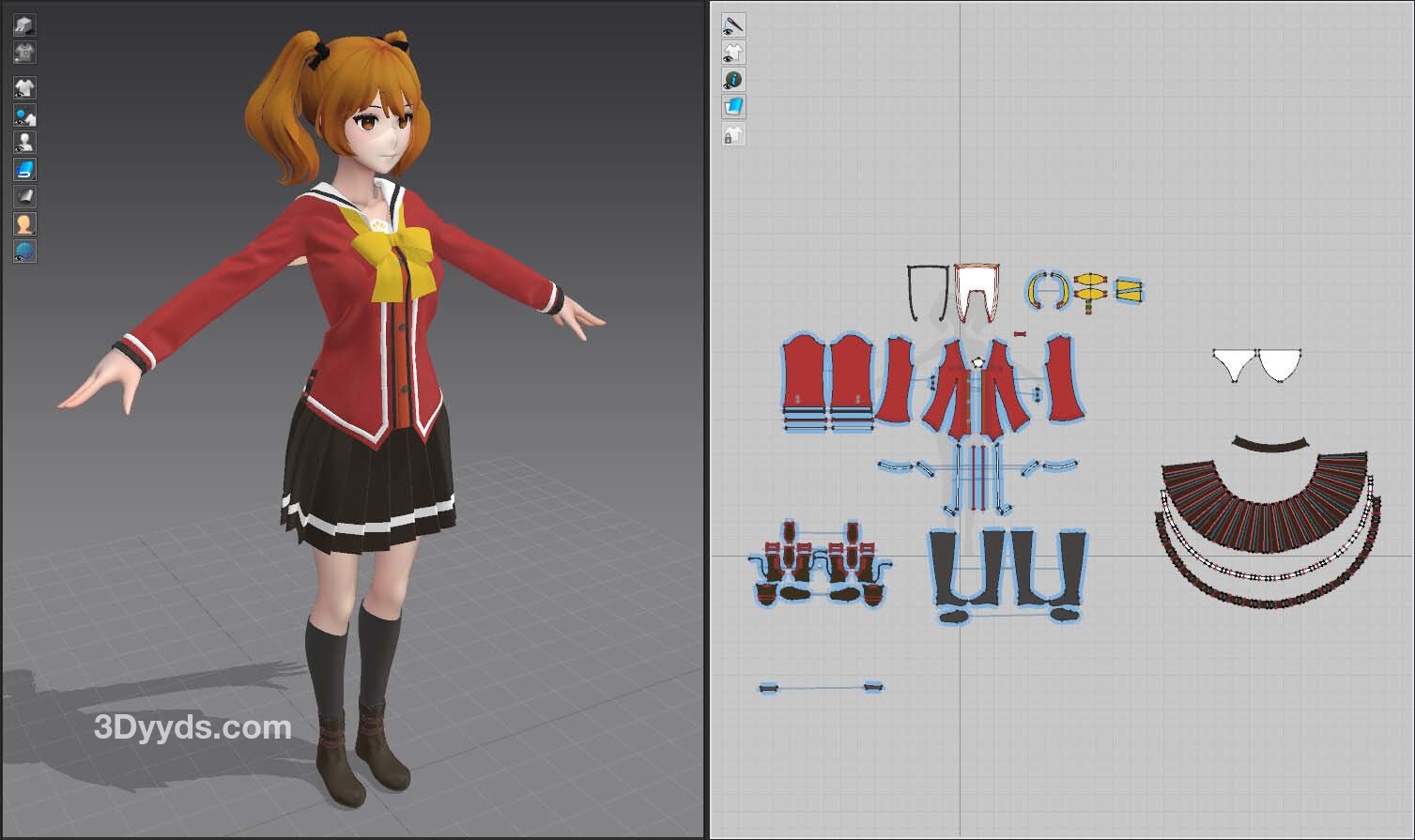Click the 3Dyyds.com watermark text
The height and width of the screenshot is (840, 1415).
tap(192, 727)
